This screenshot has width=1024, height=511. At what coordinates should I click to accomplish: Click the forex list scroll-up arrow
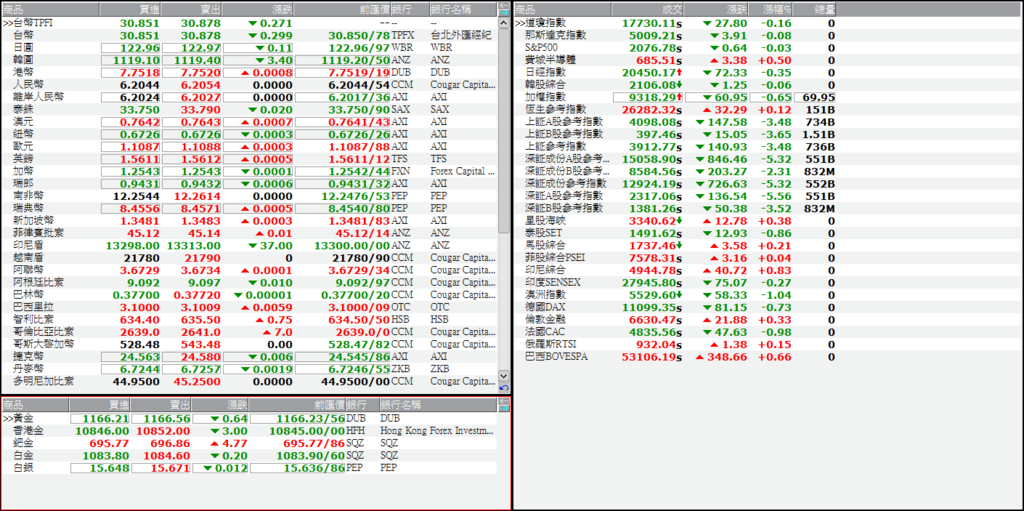point(504,23)
